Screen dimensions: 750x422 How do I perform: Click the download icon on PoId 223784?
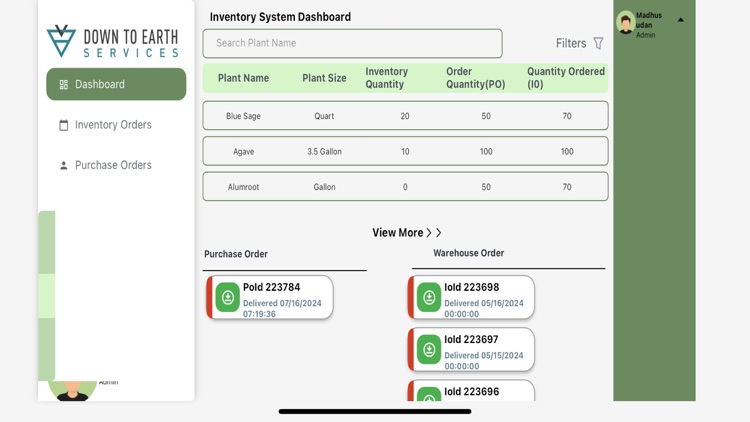(x=228, y=297)
